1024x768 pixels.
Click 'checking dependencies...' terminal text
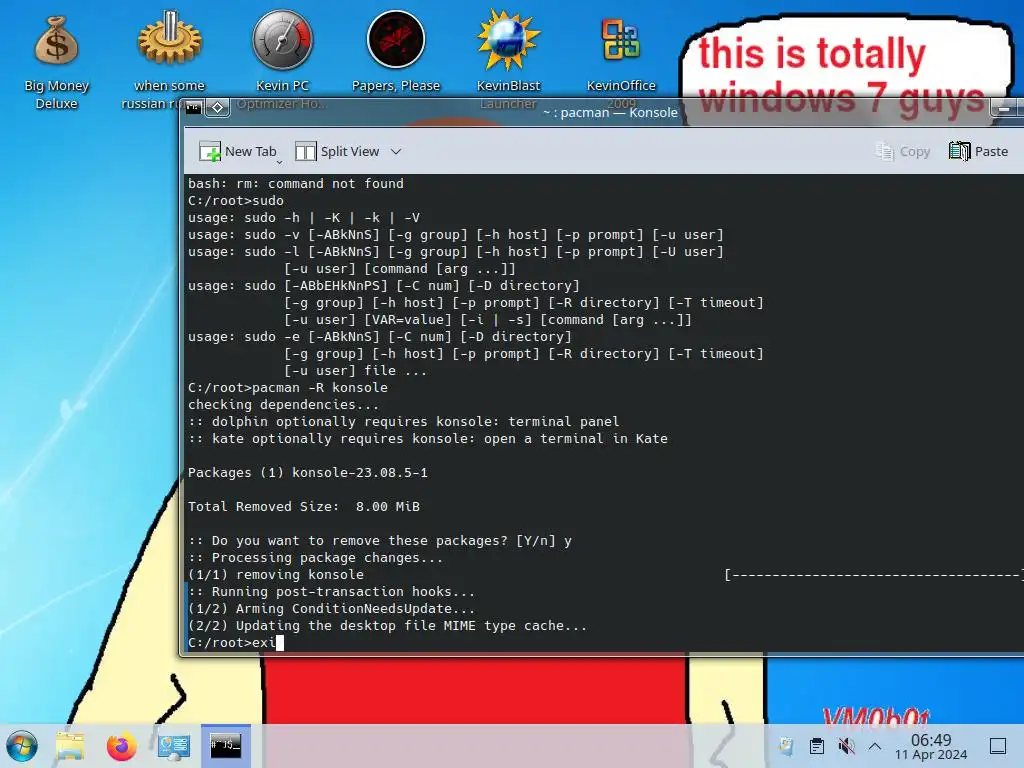(283, 405)
